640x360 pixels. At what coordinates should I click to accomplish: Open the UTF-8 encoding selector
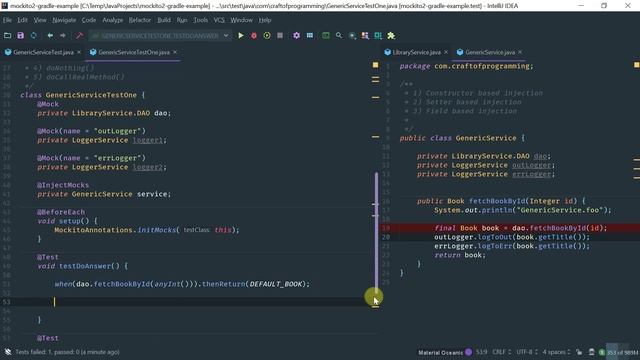click(527, 352)
